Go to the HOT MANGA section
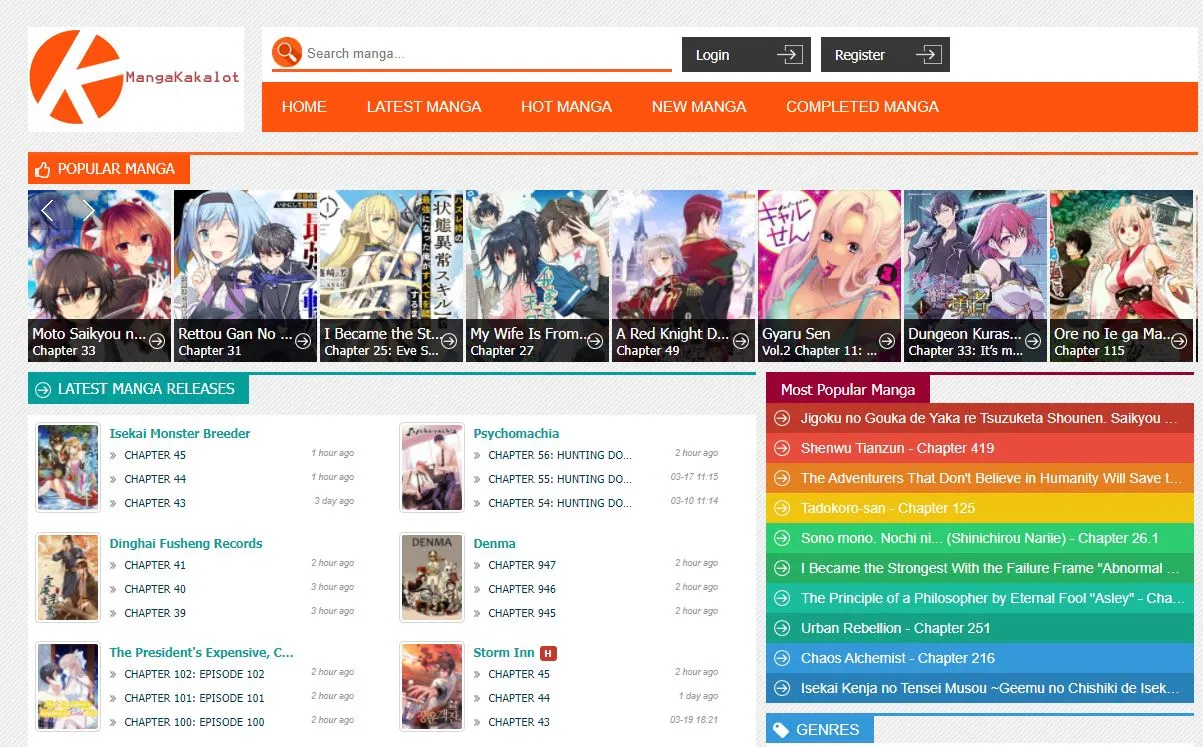The width and height of the screenshot is (1203, 747). coord(566,106)
